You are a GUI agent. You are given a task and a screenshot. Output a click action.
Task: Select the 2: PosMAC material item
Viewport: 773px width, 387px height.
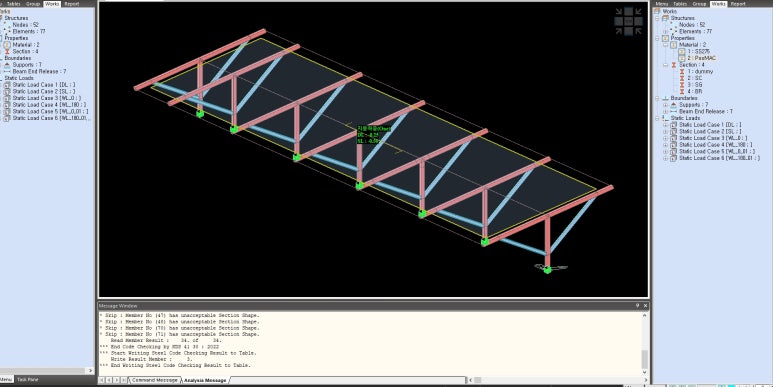pyautogui.click(x=698, y=58)
